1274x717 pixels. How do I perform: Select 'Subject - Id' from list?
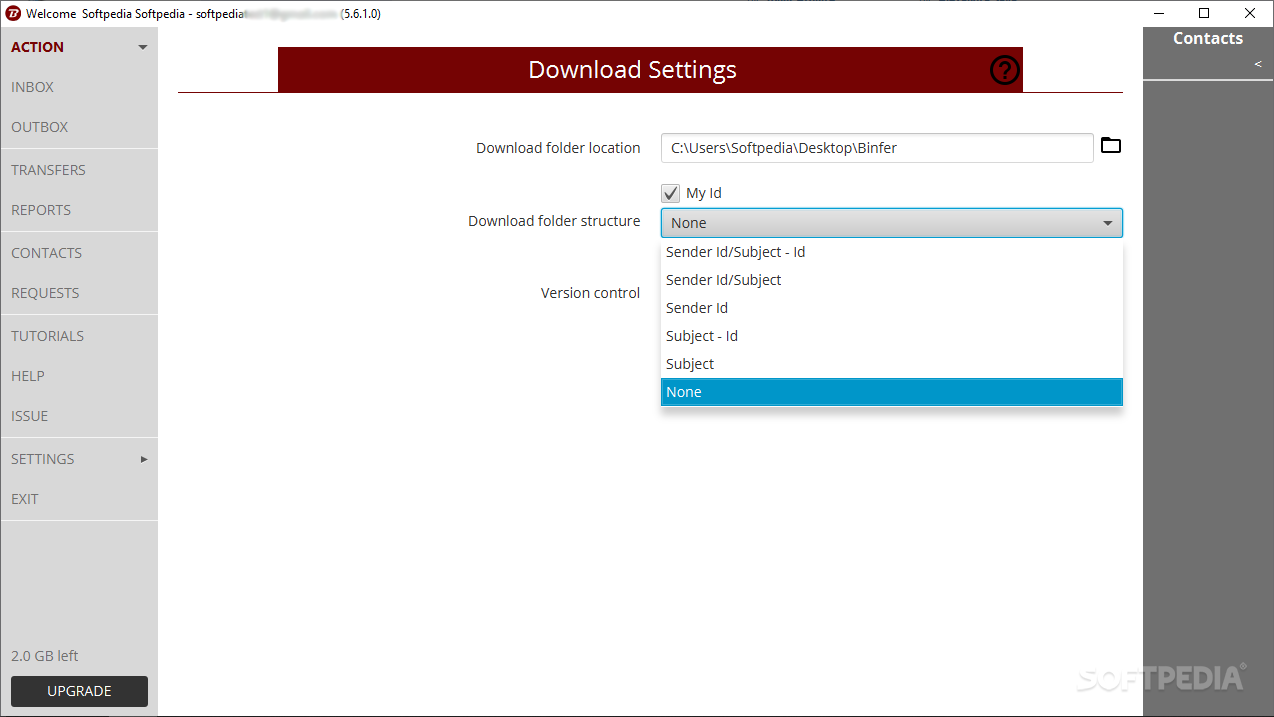point(891,336)
